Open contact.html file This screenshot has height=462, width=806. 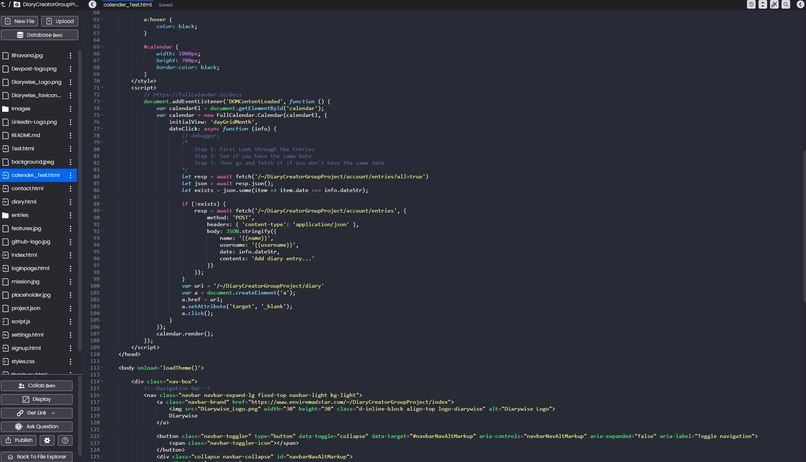coord(27,189)
